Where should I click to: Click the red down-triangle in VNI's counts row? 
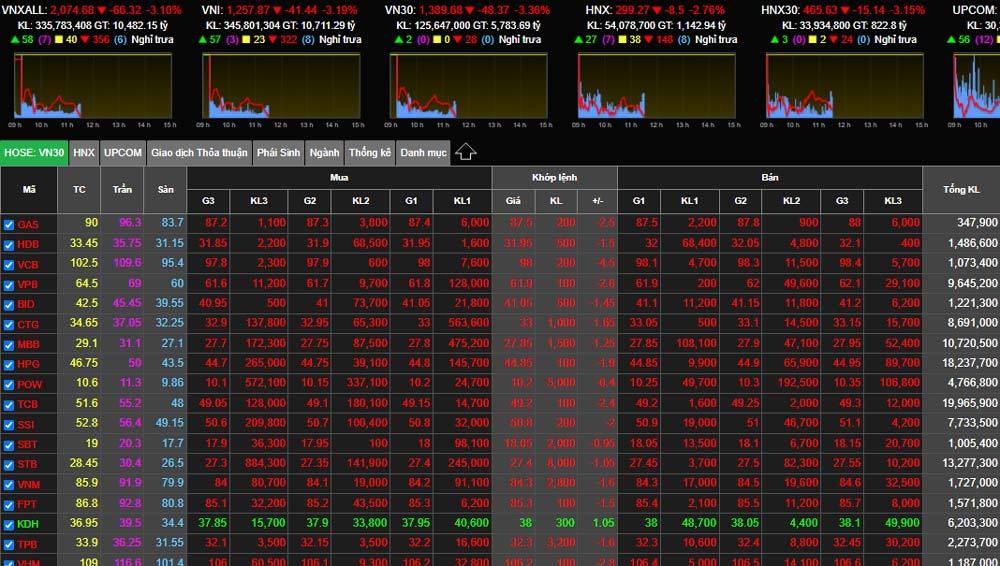(x=273, y=40)
